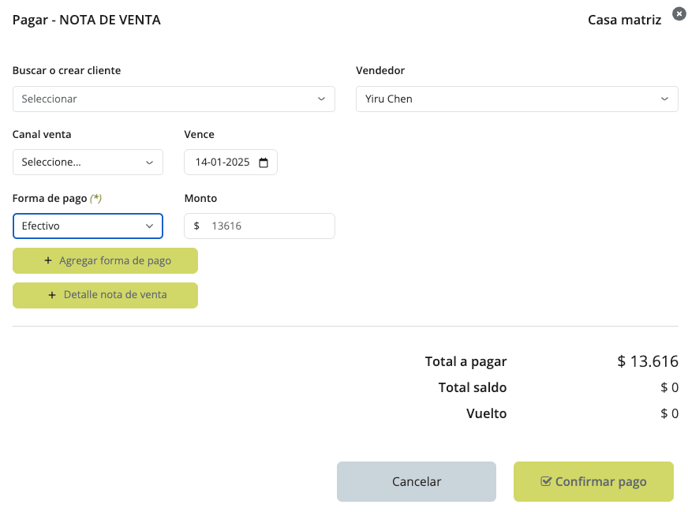
Task: Open the calendar icon in Vence field
Action: [x=263, y=163]
